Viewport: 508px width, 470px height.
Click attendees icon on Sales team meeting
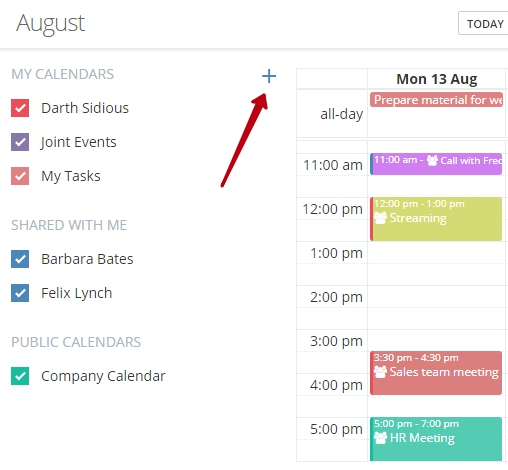(380, 372)
